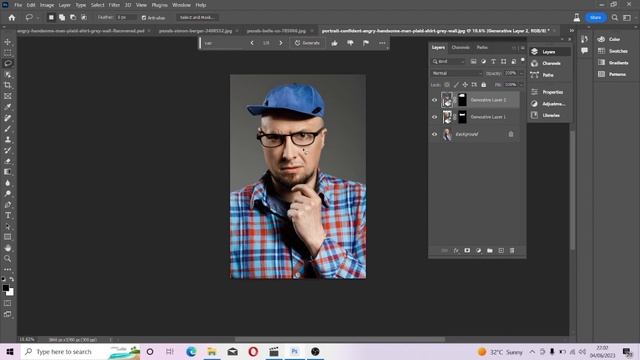Select the Horizontal Type tool
The image size is (640, 360).
(x=8, y=215)
